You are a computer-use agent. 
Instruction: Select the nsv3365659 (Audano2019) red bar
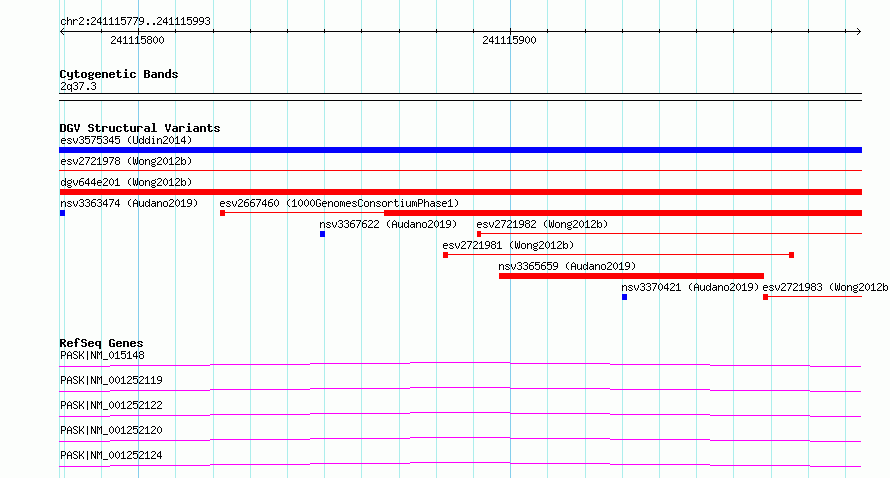point(631,276)
